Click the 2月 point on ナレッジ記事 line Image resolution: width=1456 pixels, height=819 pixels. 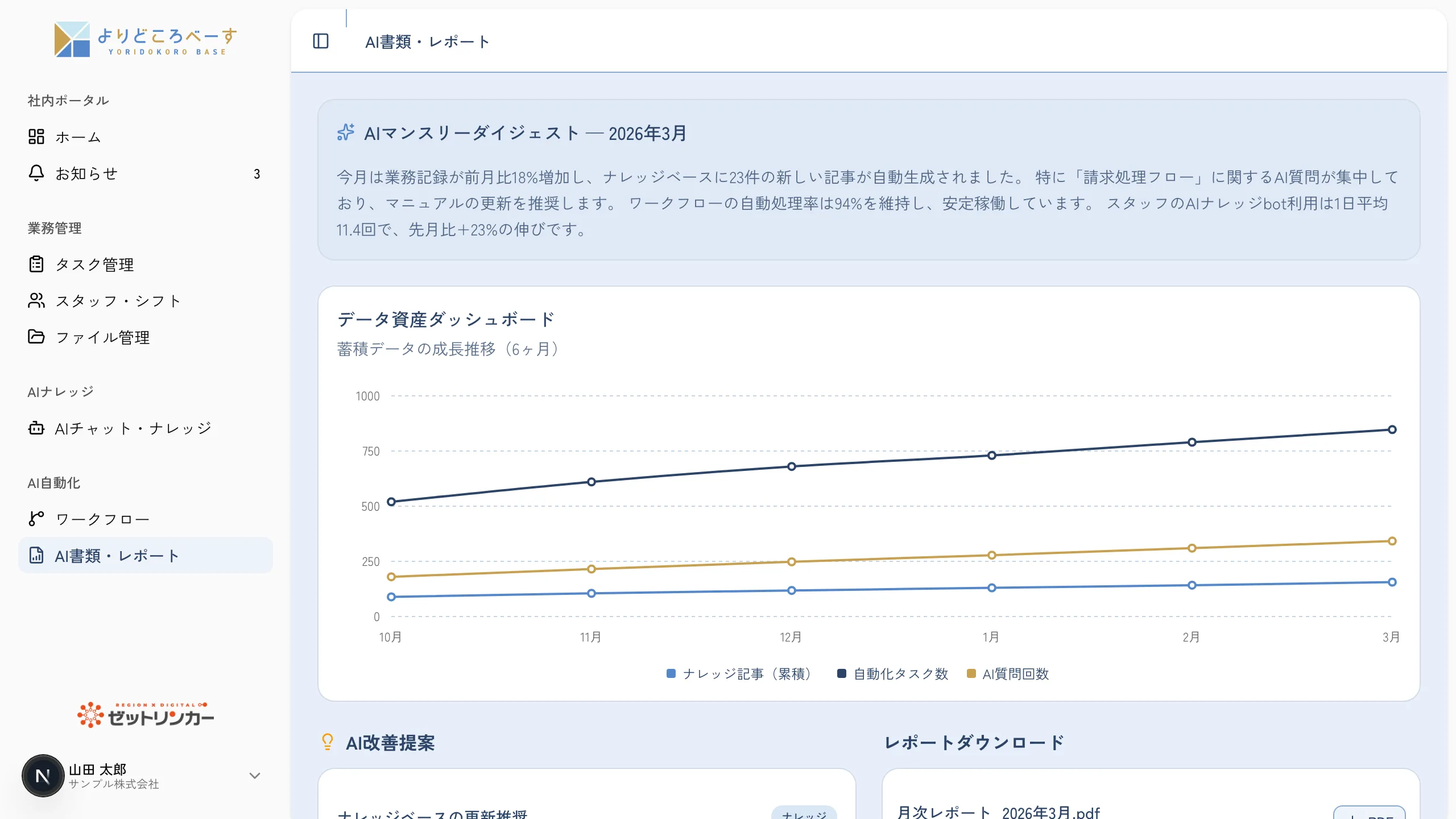(1192, 585)
